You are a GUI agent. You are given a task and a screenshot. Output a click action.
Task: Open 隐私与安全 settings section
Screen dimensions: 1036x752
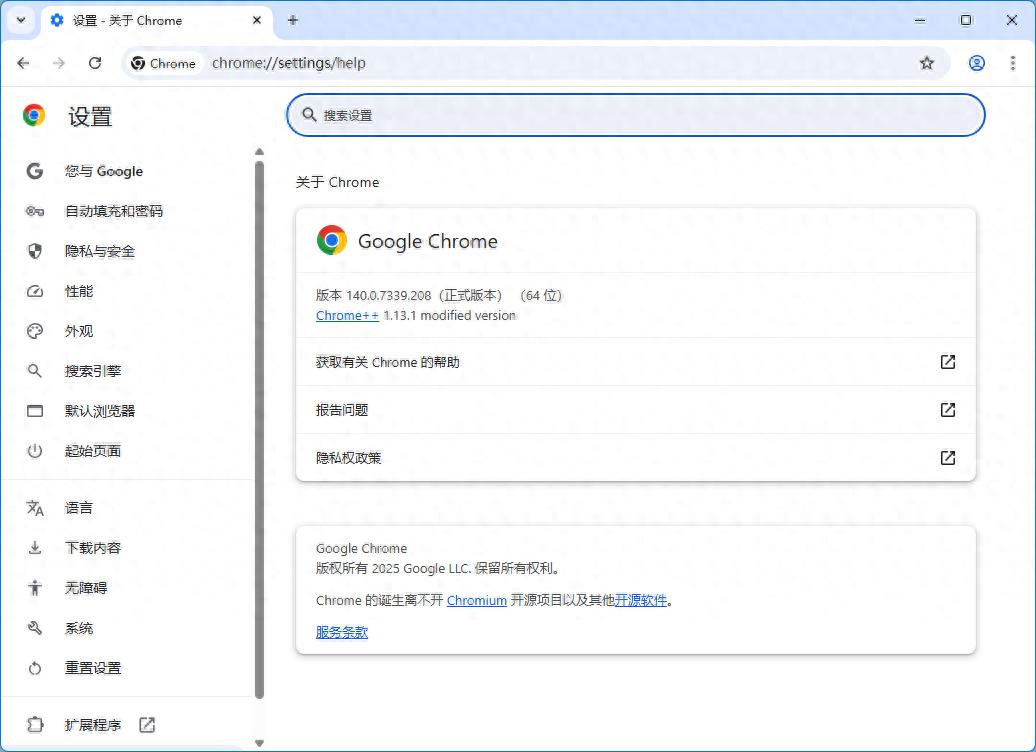pyautogui.click(x=100, y=251)
